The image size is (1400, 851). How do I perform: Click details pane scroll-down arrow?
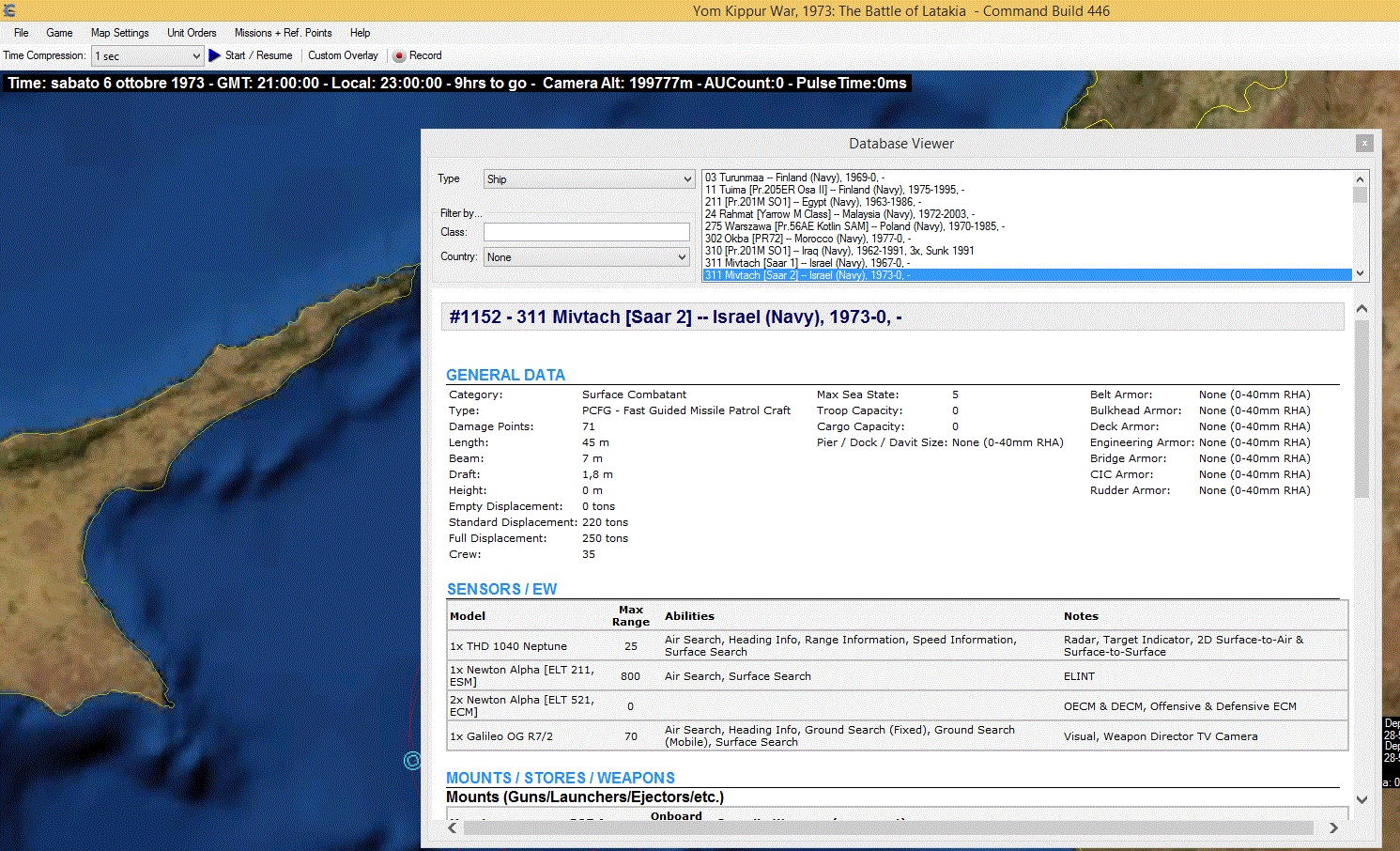1362,799
